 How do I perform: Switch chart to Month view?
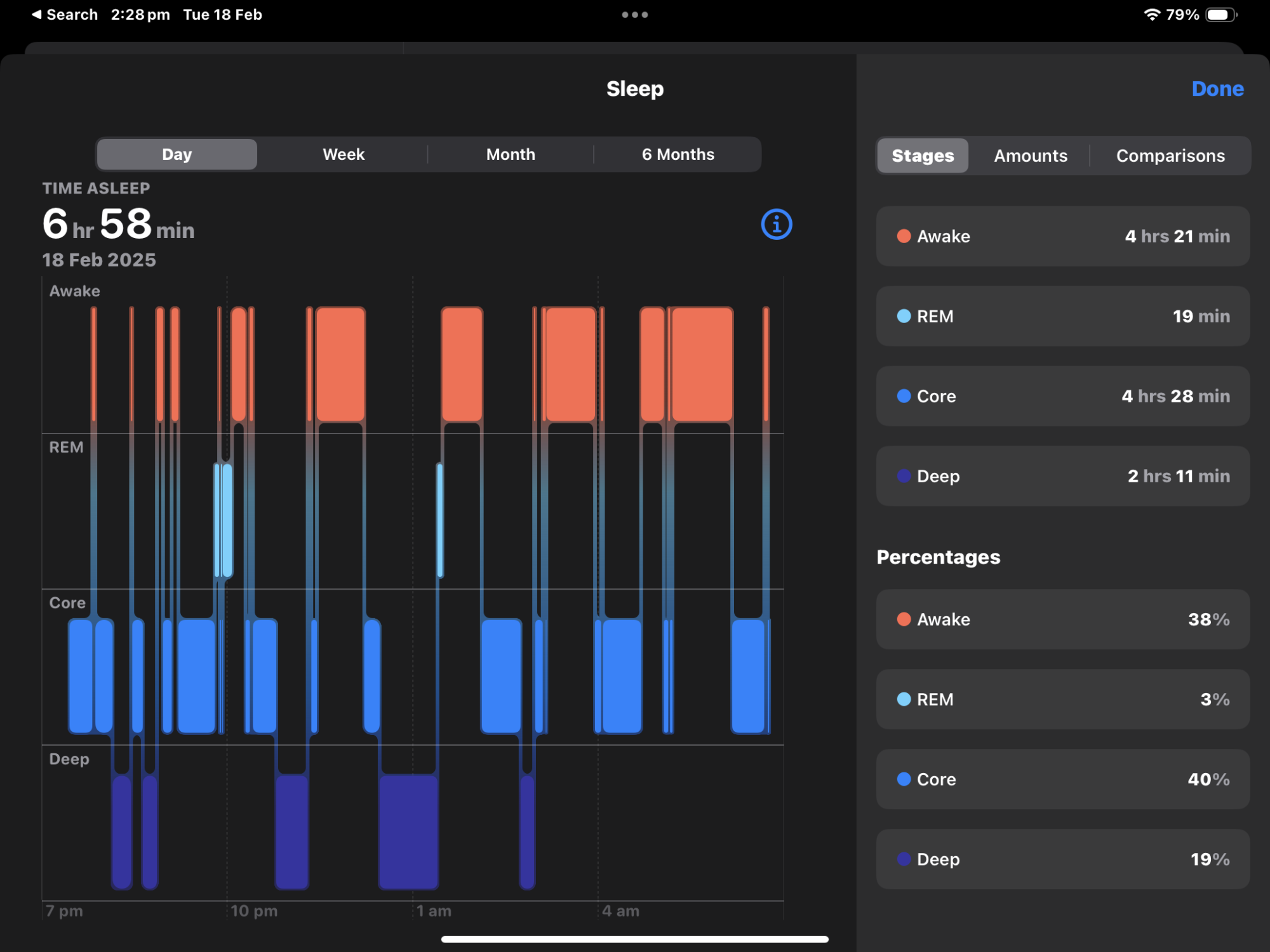[511, 154]
